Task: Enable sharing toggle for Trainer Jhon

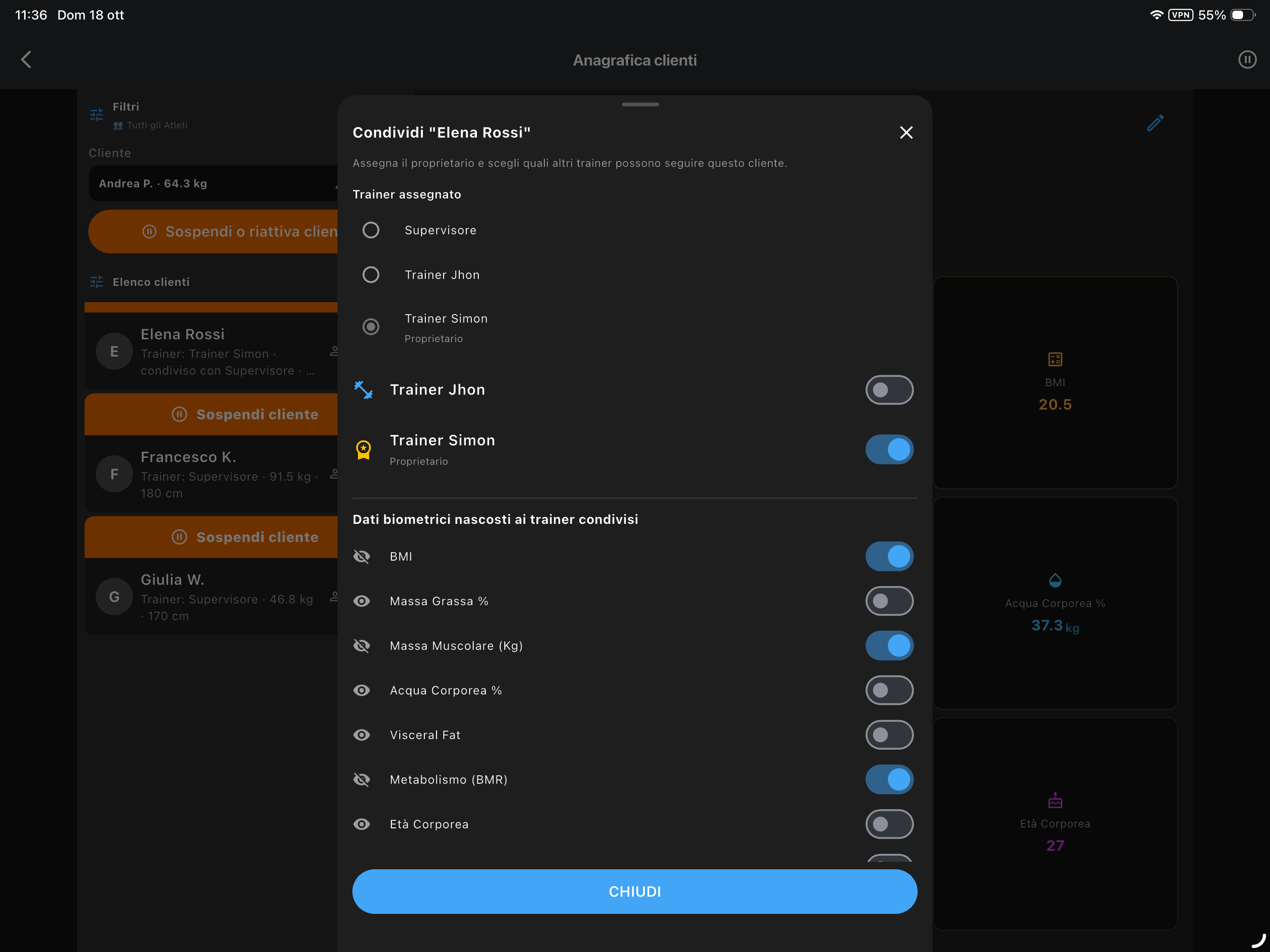Action: (889, 390)
